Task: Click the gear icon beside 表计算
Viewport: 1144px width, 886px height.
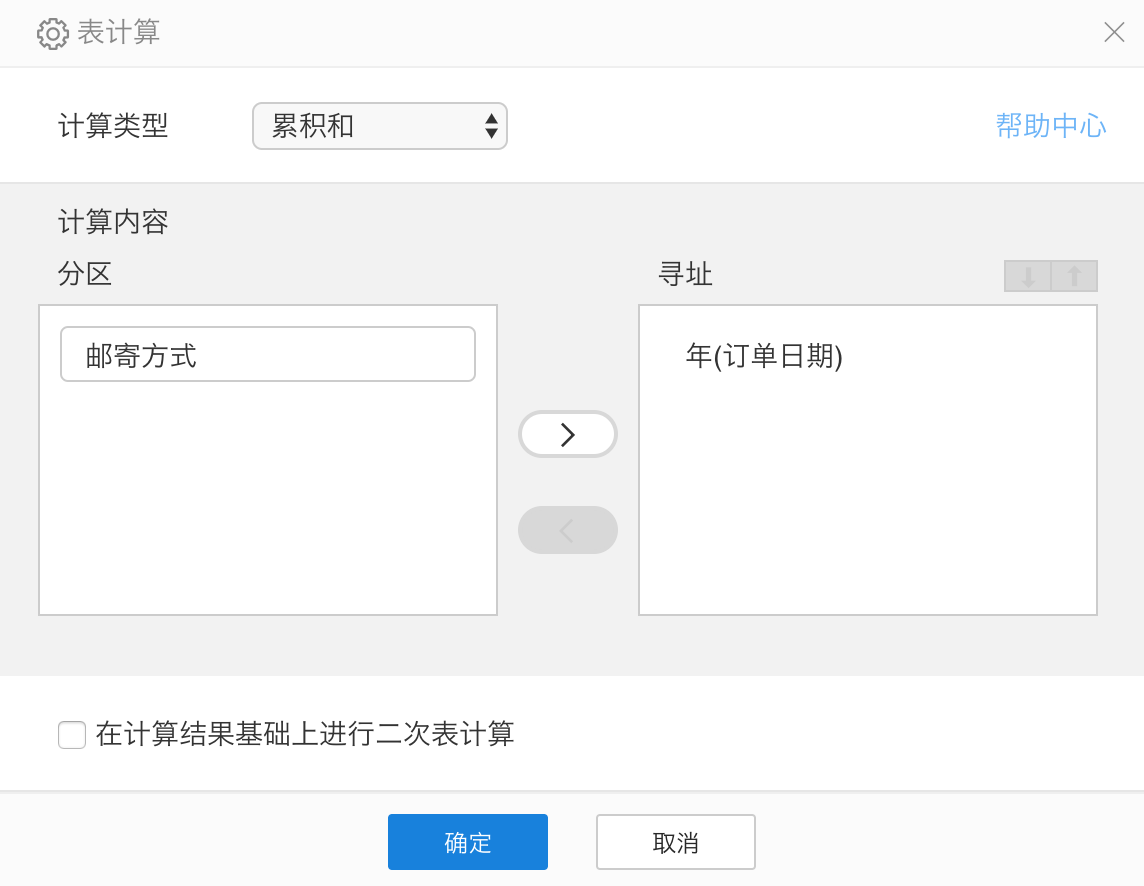Action: (x=52, y=34)
